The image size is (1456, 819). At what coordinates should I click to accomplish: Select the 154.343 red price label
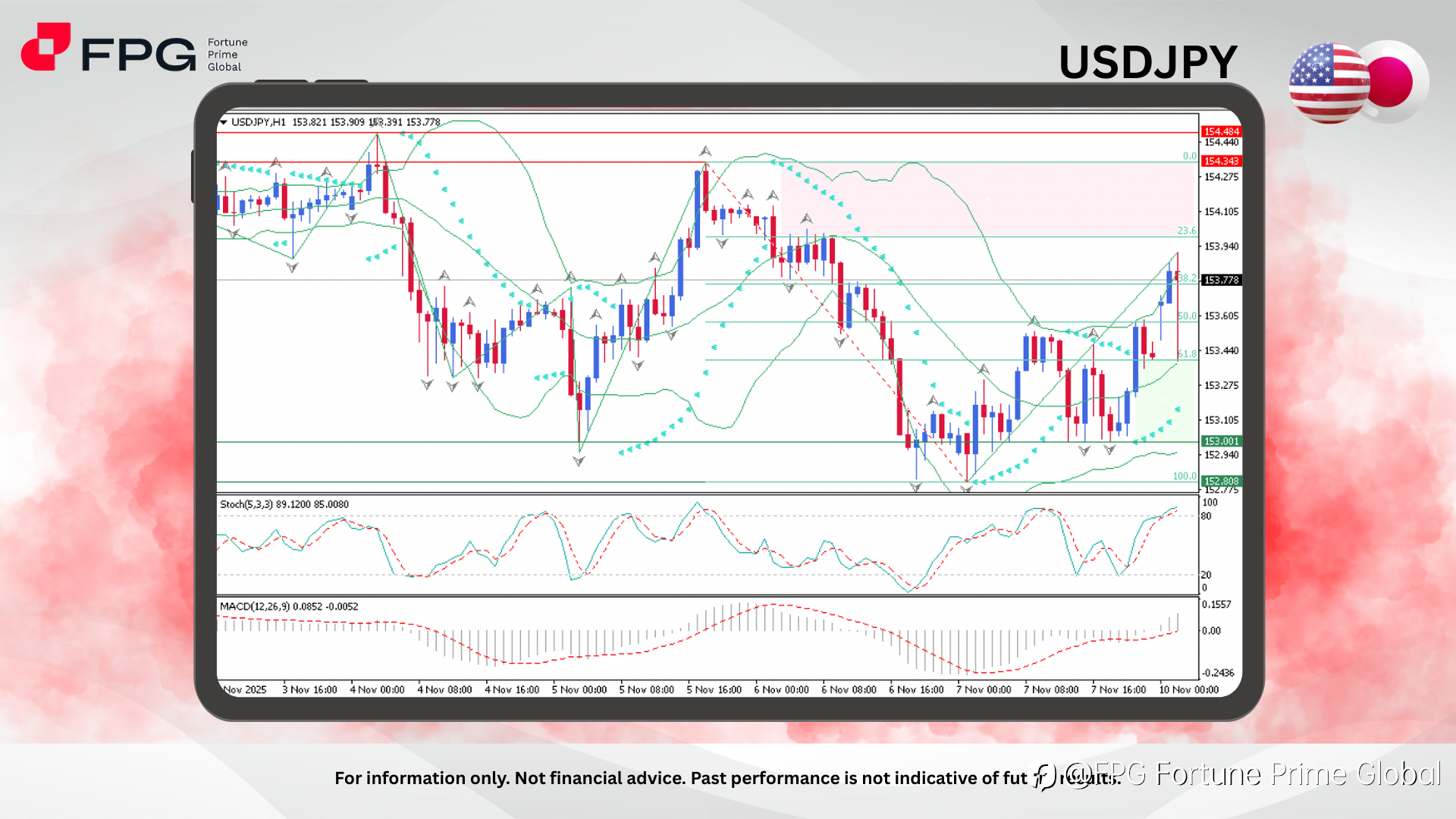click(1221, 162)
